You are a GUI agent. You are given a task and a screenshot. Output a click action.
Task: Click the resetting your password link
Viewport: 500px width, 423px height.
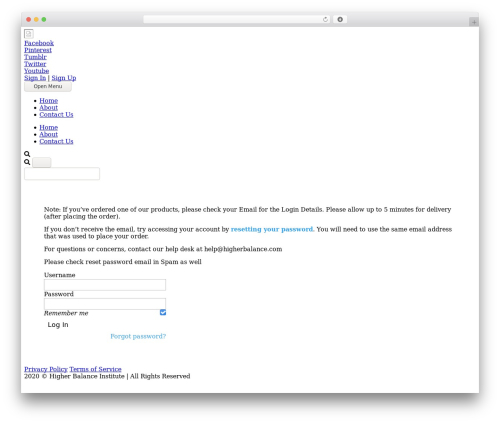272,229
